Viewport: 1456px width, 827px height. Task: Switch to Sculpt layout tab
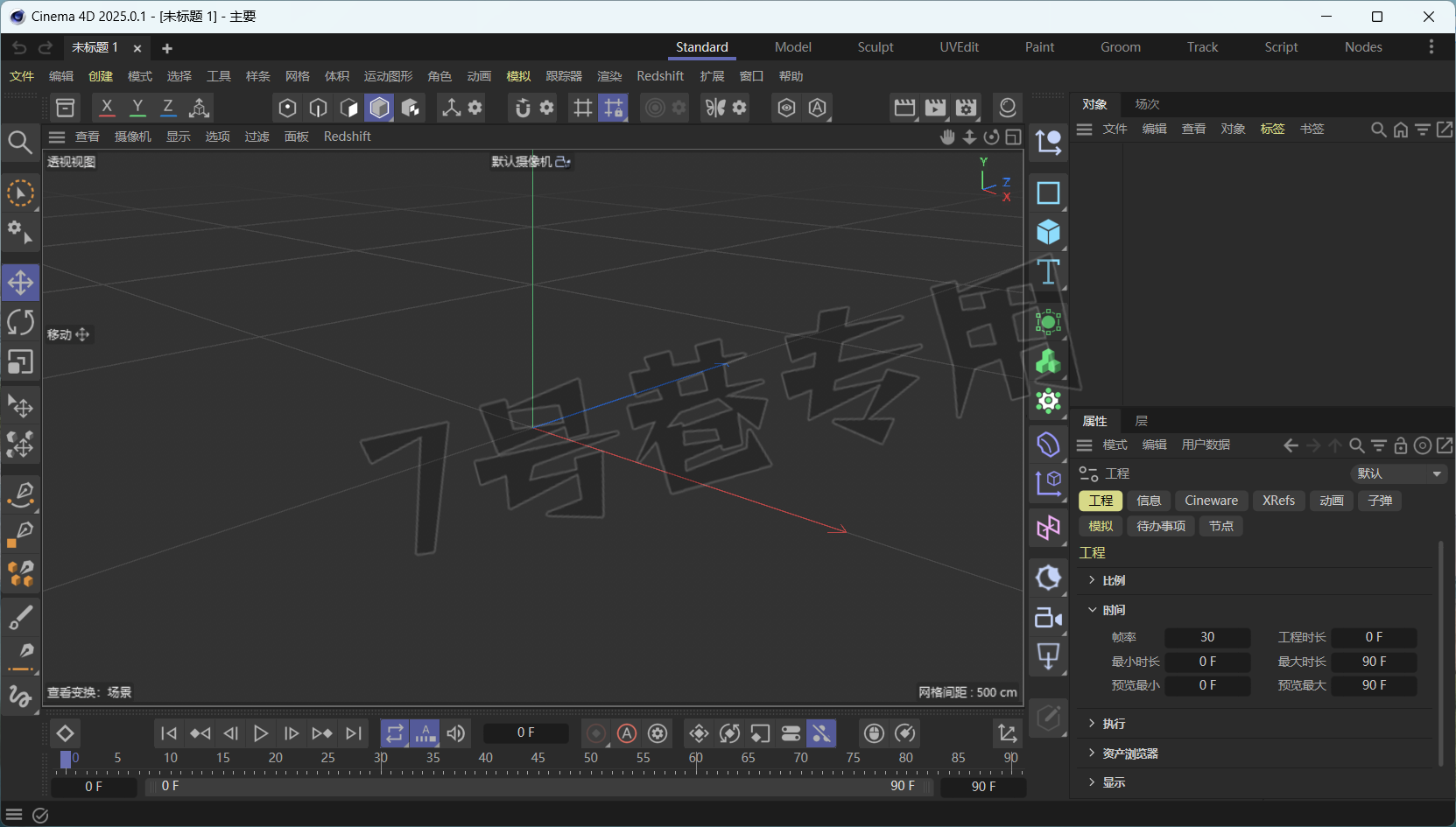click(x=876, y=47)
